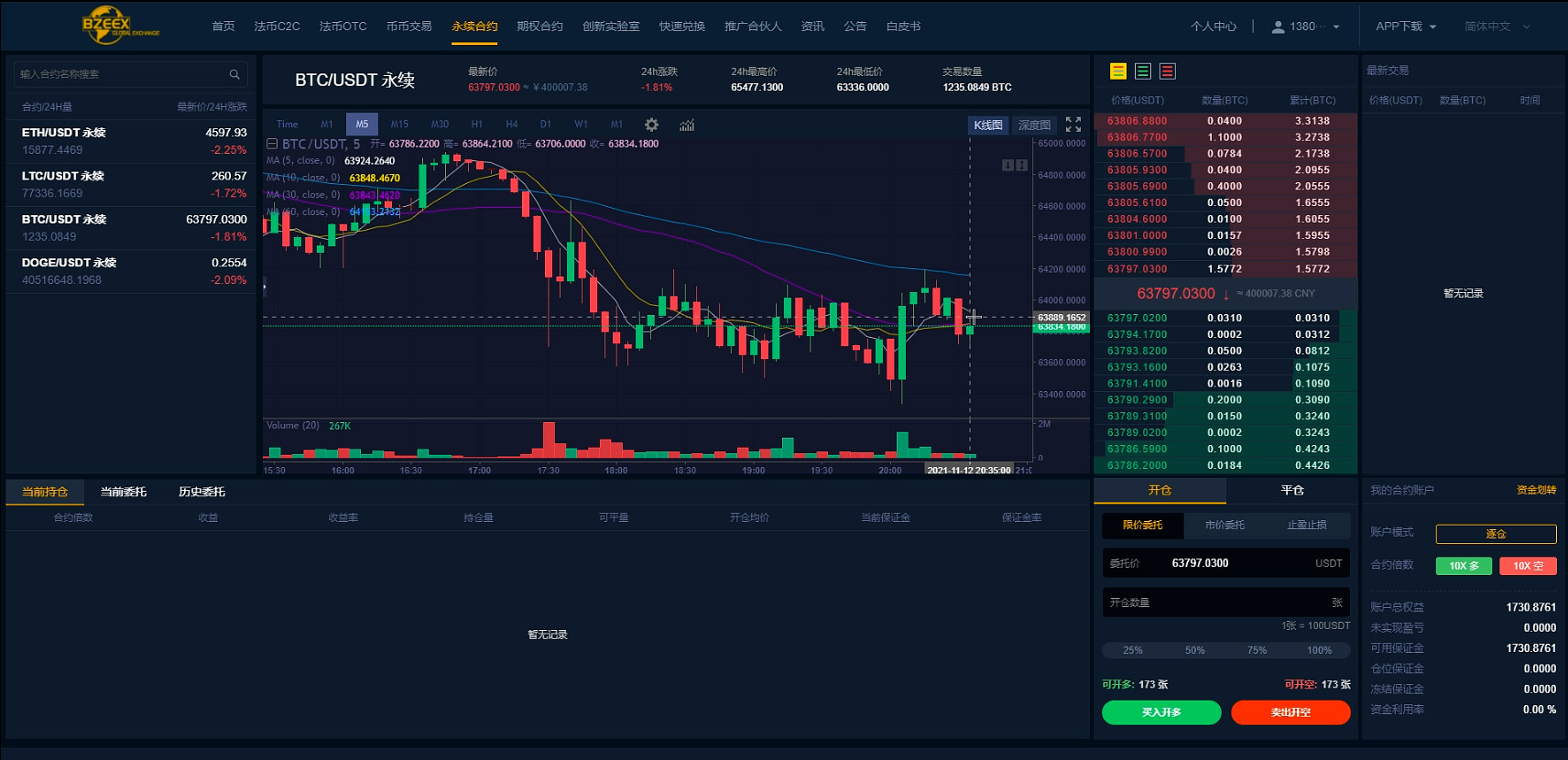Open the 首页 home menu

(x=223, y=27)
